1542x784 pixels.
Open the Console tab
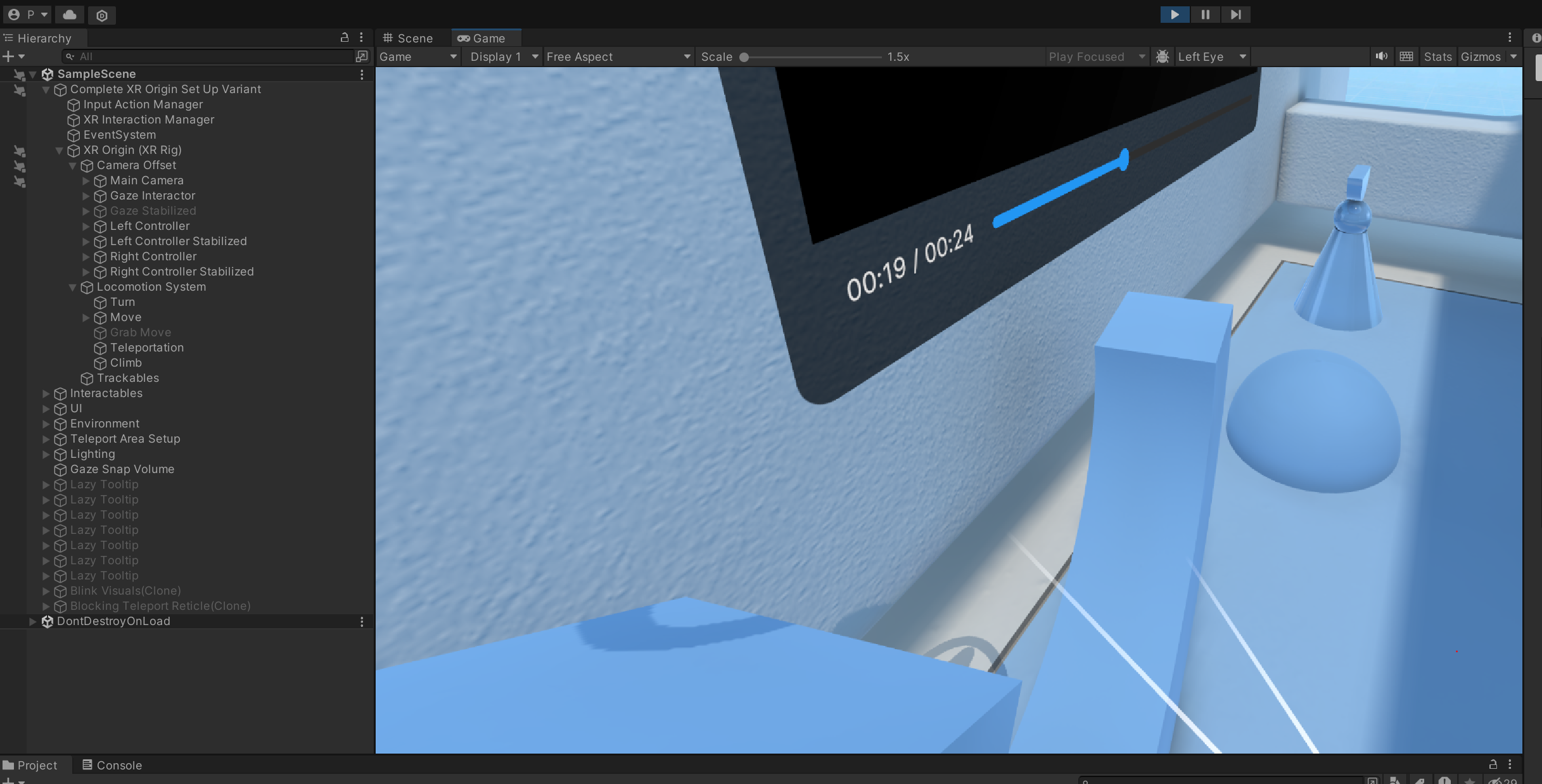point(112,765)
